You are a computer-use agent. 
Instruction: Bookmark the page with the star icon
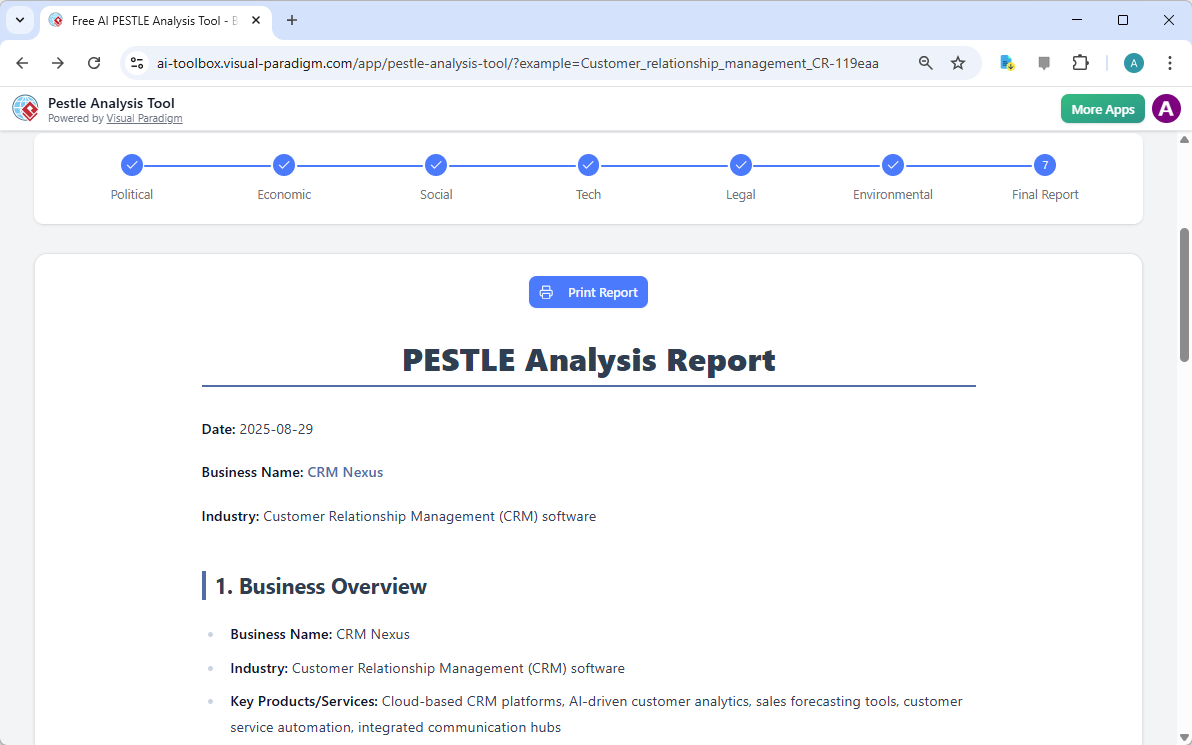click(x=958, y=62)
